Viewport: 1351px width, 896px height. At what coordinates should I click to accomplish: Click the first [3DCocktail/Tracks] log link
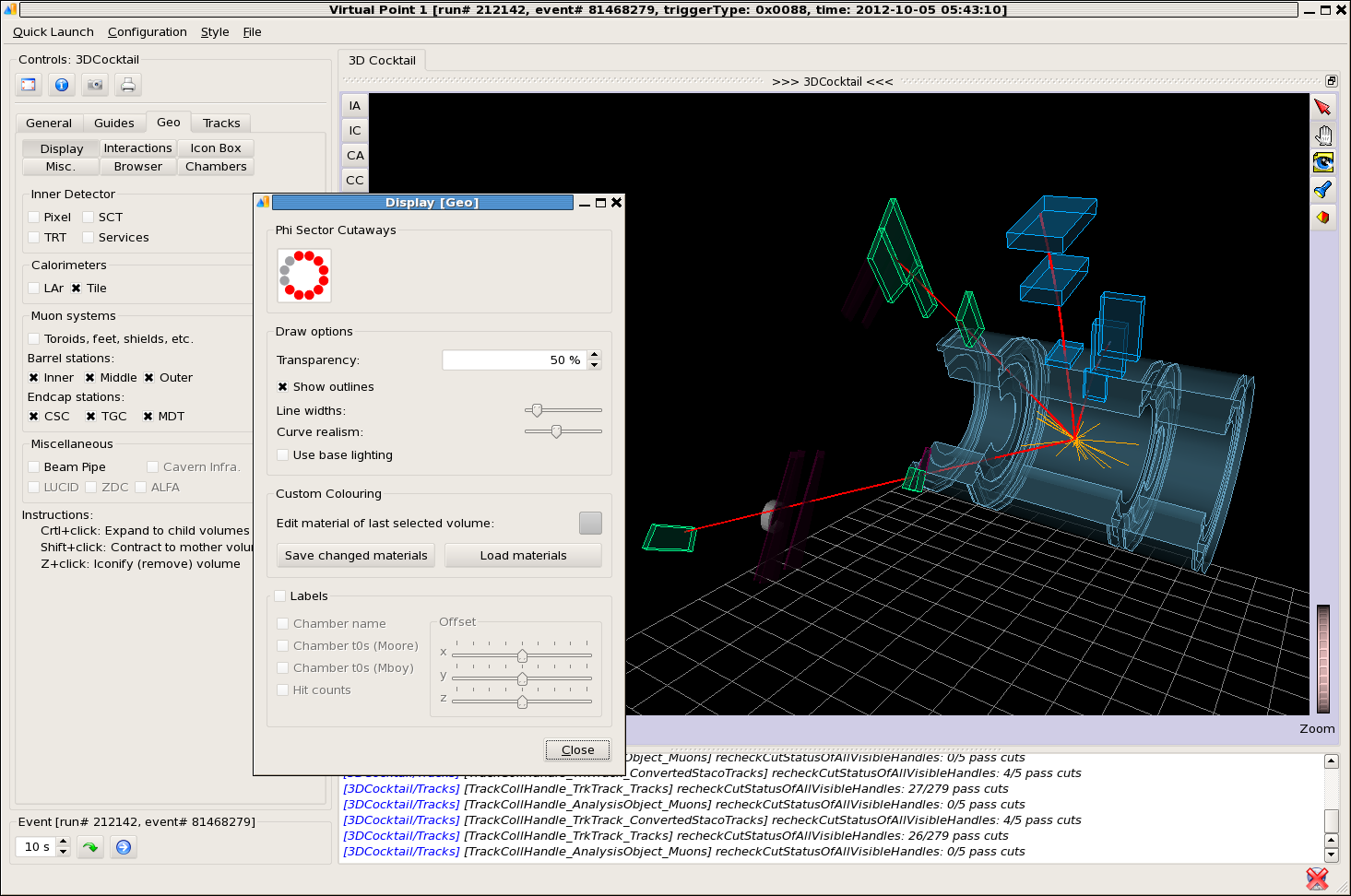click(401, 789)
